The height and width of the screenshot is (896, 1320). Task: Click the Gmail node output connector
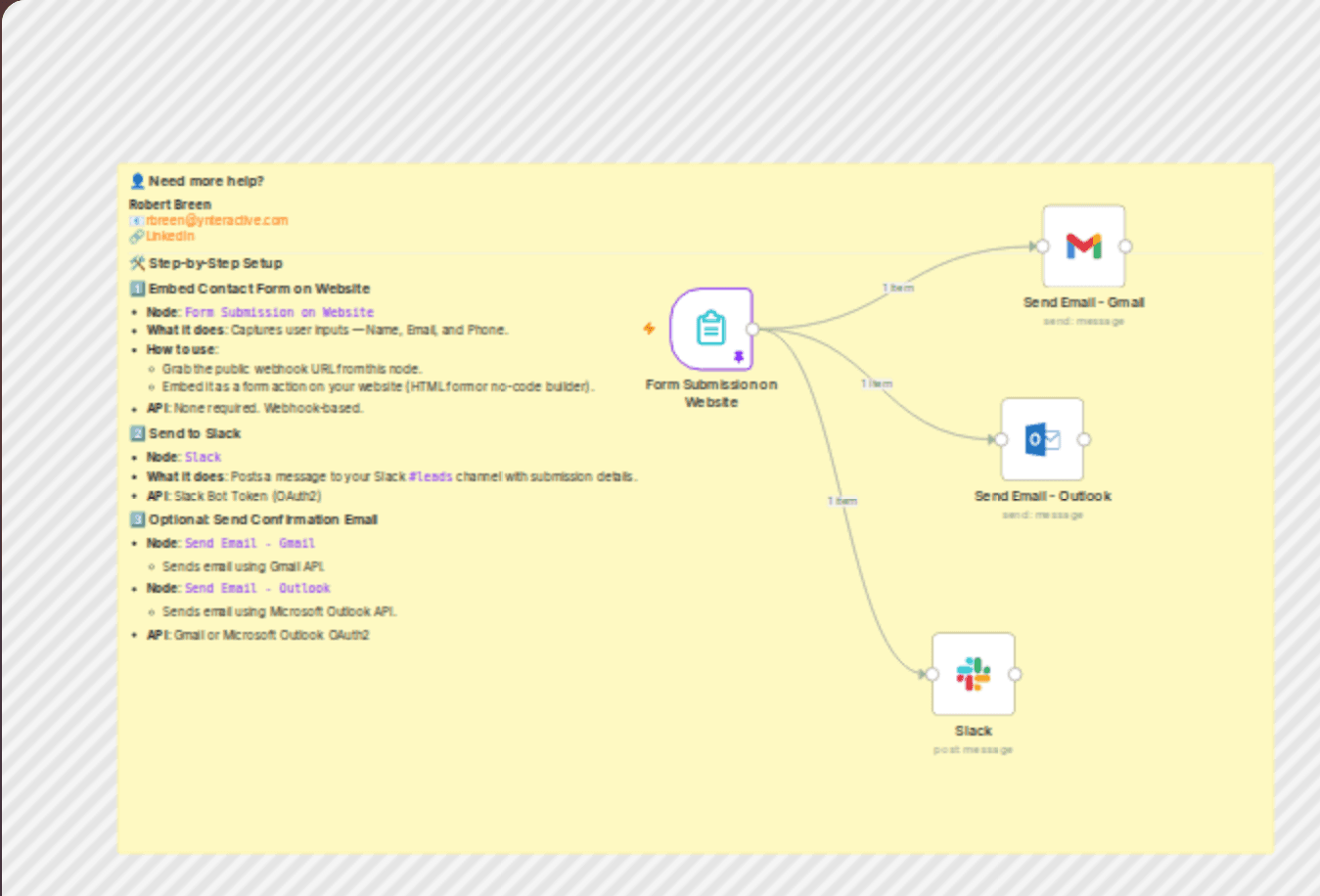(1125, 246)
